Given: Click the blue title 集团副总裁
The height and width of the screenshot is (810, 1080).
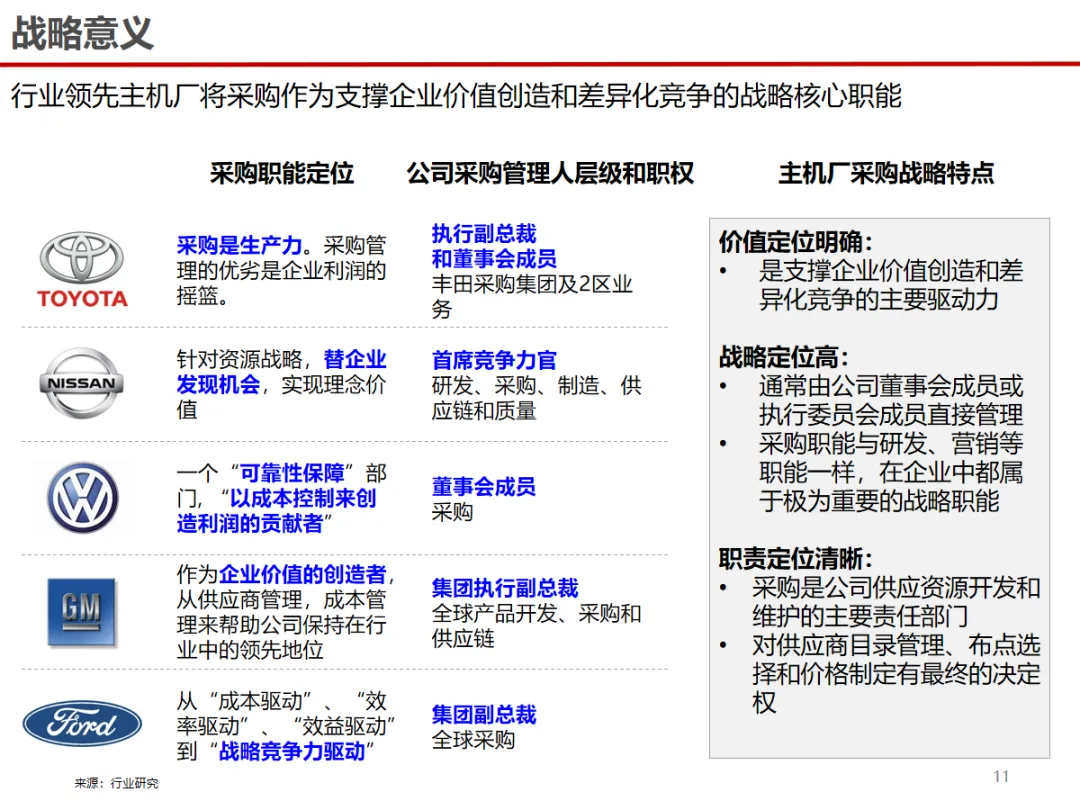Looking at the screenshot, I should [x=484, y=714].
